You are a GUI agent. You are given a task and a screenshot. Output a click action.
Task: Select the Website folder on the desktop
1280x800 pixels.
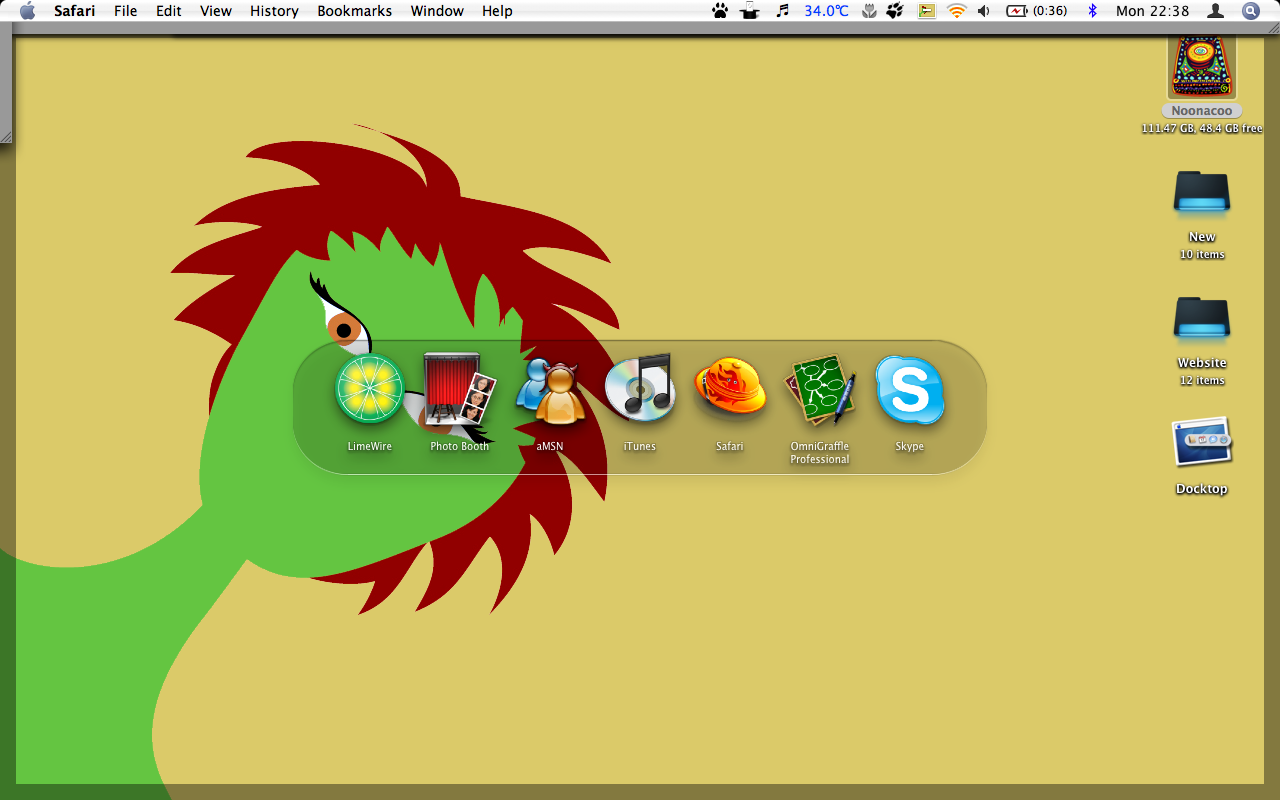(x=1202, y=318)
